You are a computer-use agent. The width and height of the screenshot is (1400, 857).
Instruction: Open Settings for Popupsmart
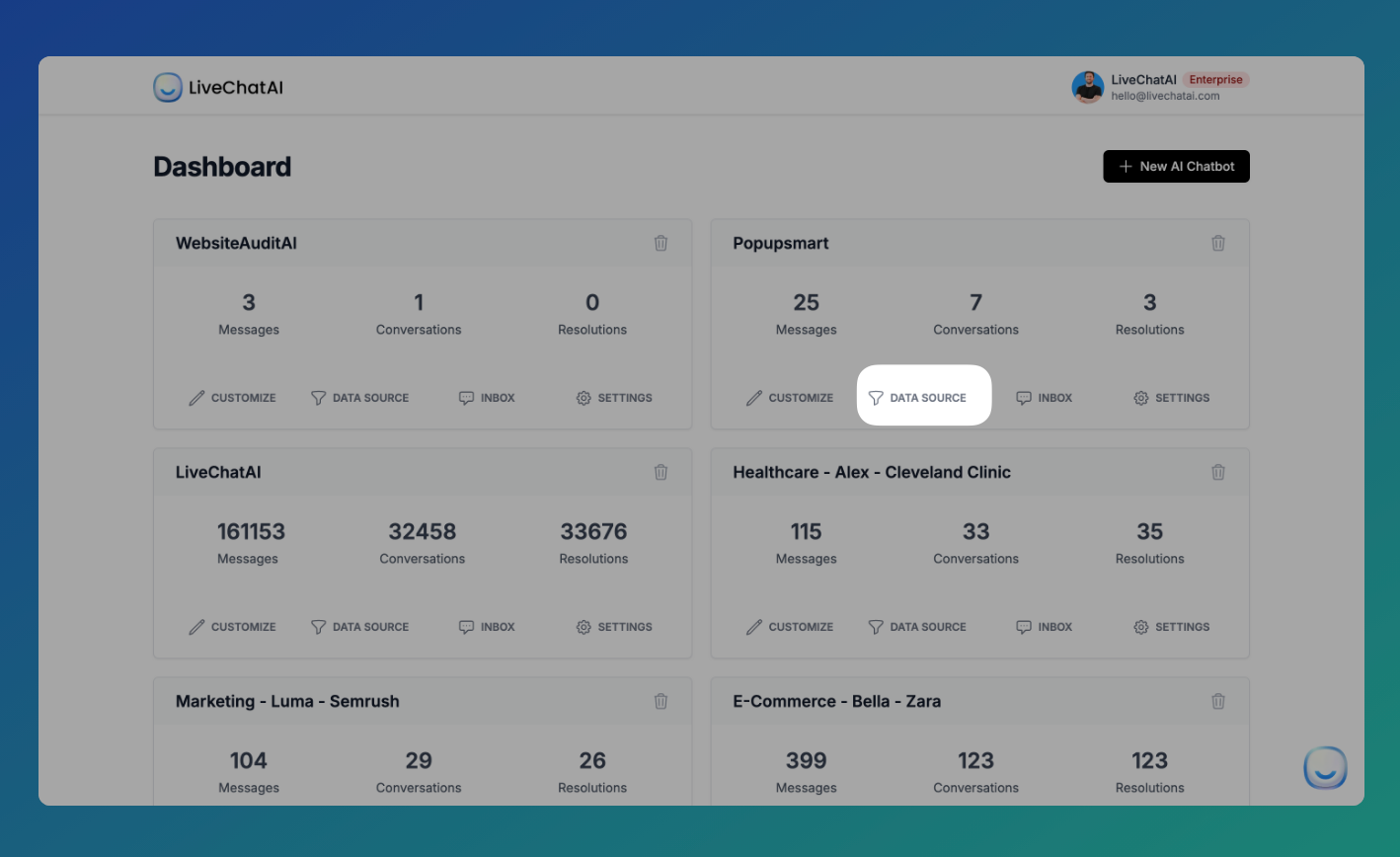pyautogui.click(x=1172, y=398)
